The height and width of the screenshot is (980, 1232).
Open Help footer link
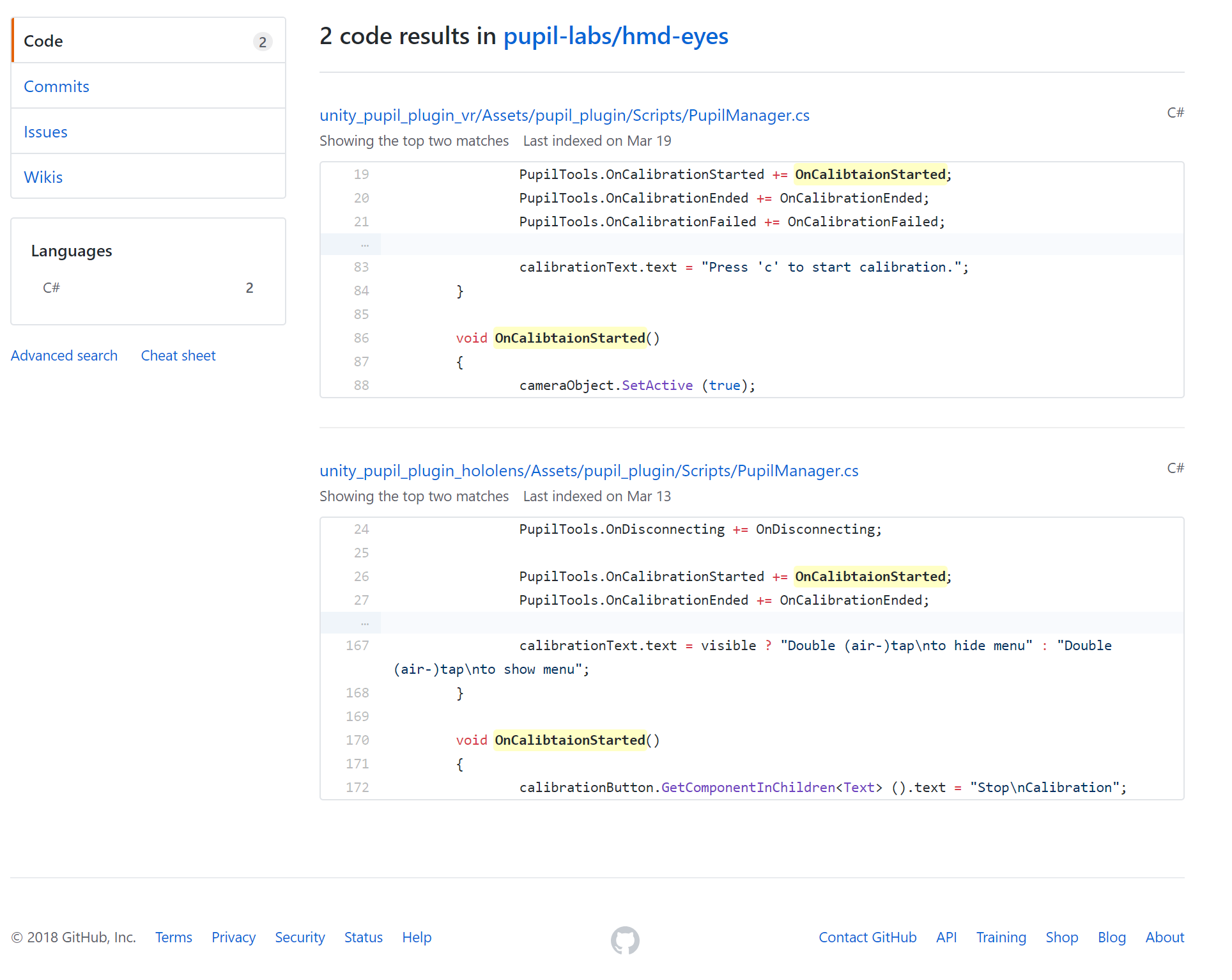coord(417,937)
